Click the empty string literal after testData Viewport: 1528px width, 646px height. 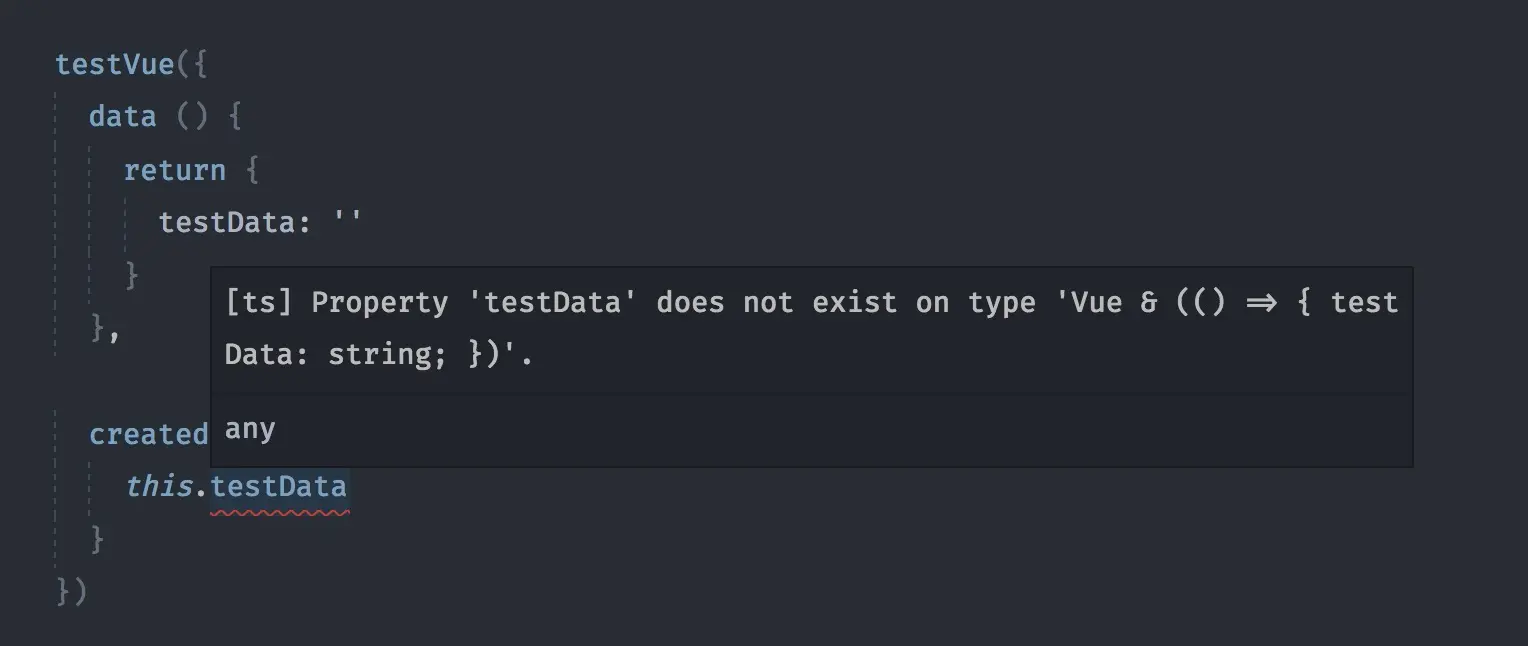347,222
